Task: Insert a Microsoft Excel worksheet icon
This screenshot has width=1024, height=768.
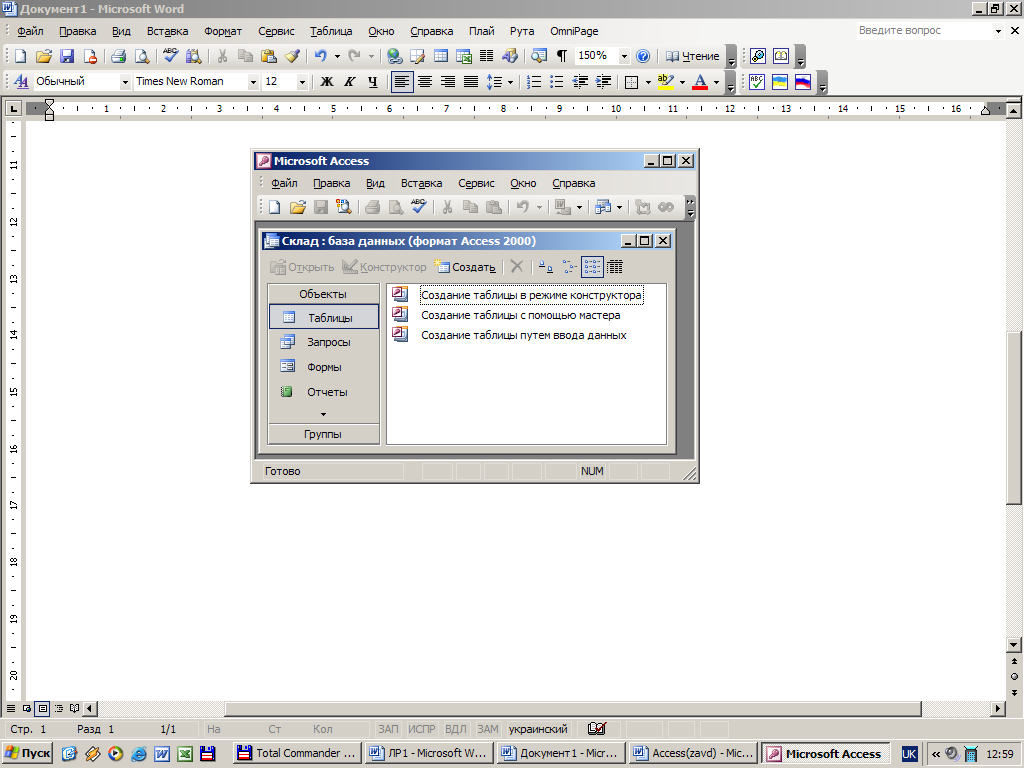Action: pos(464,56)
